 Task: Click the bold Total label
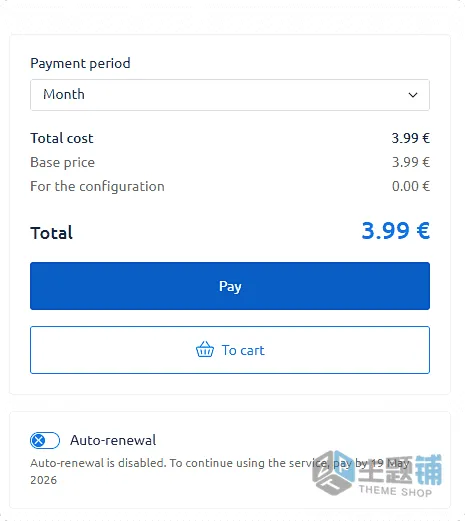pyautogui.click(x=51, y=233)
